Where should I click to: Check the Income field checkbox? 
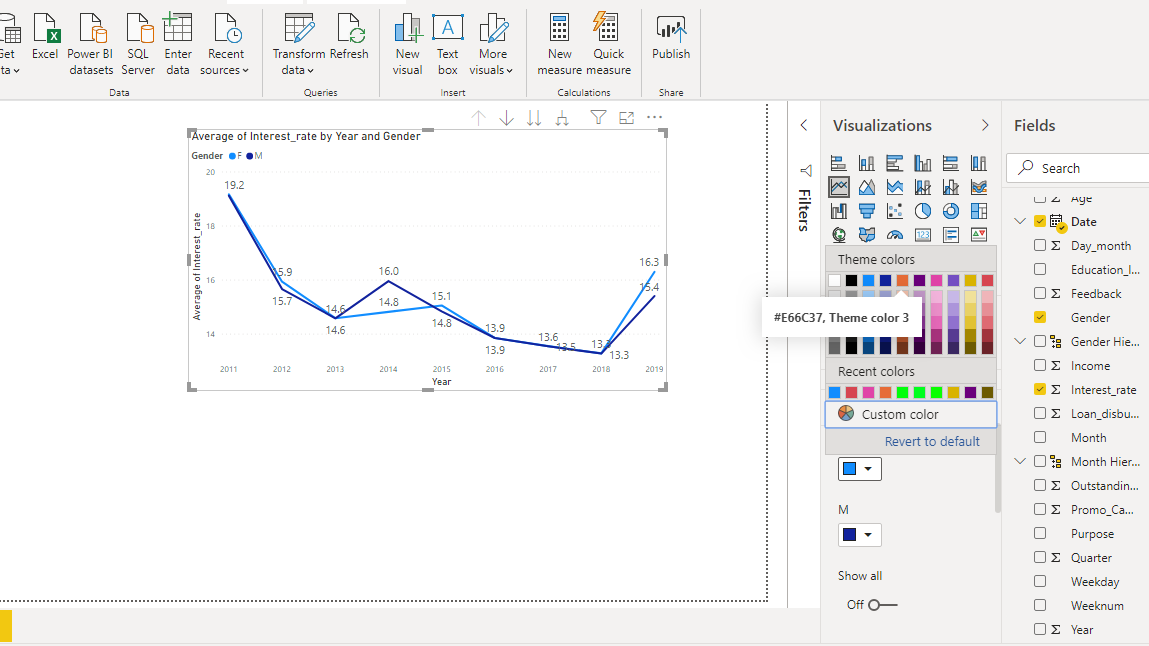(1040, 366)
